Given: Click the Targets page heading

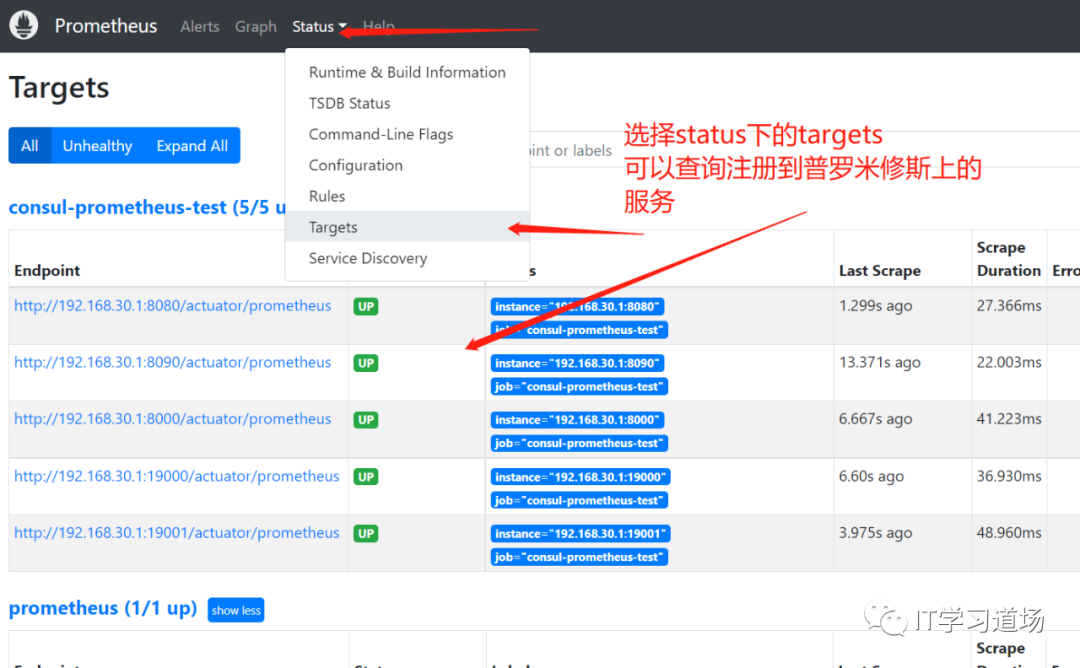Looking at the screenshot, I should click(59, 87).
